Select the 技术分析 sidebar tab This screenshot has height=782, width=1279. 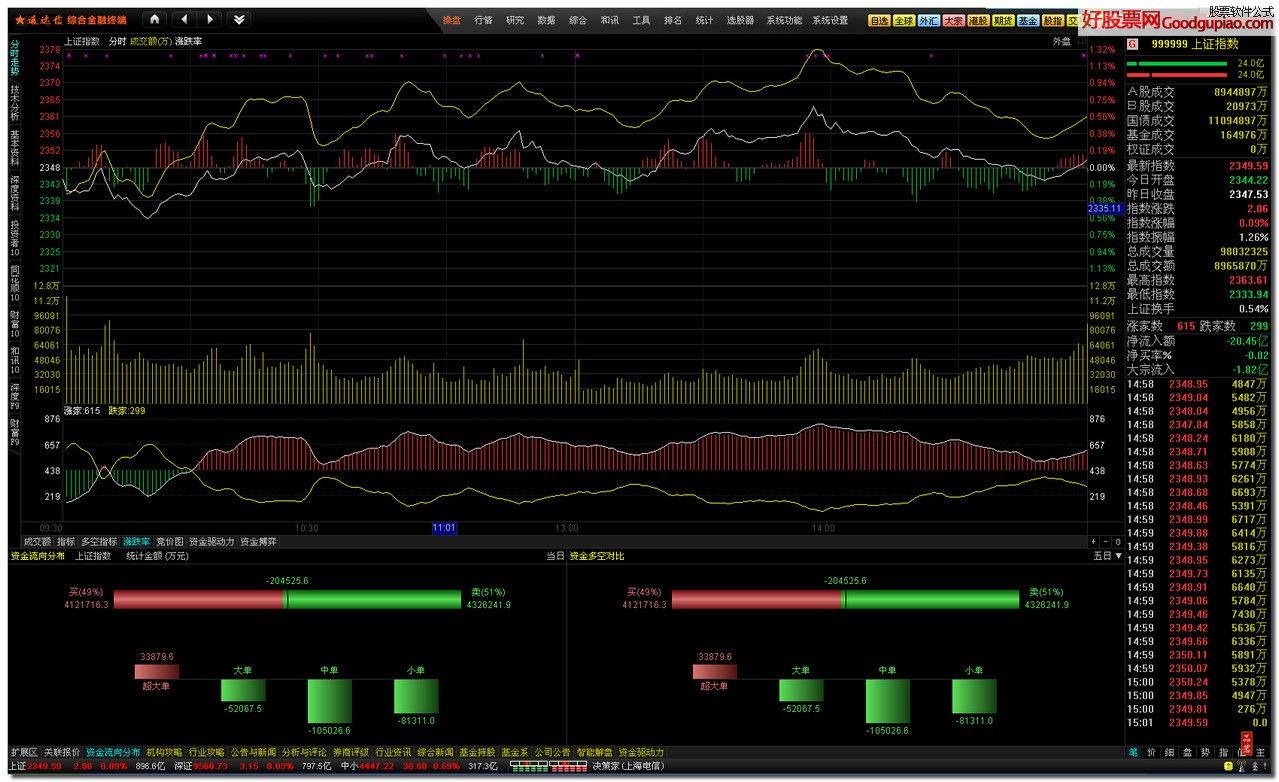(15, 104)
